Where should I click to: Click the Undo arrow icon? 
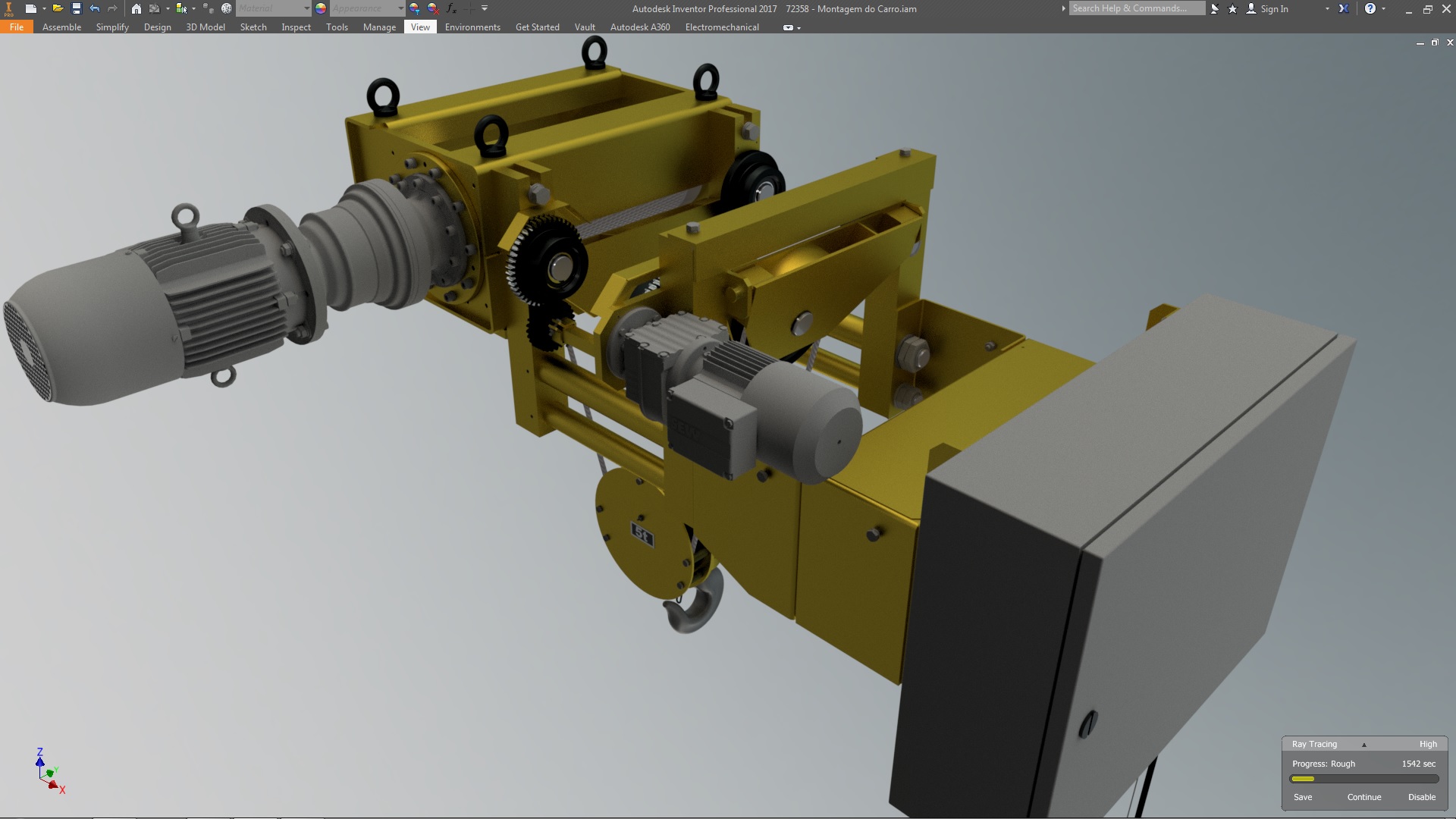94,8
